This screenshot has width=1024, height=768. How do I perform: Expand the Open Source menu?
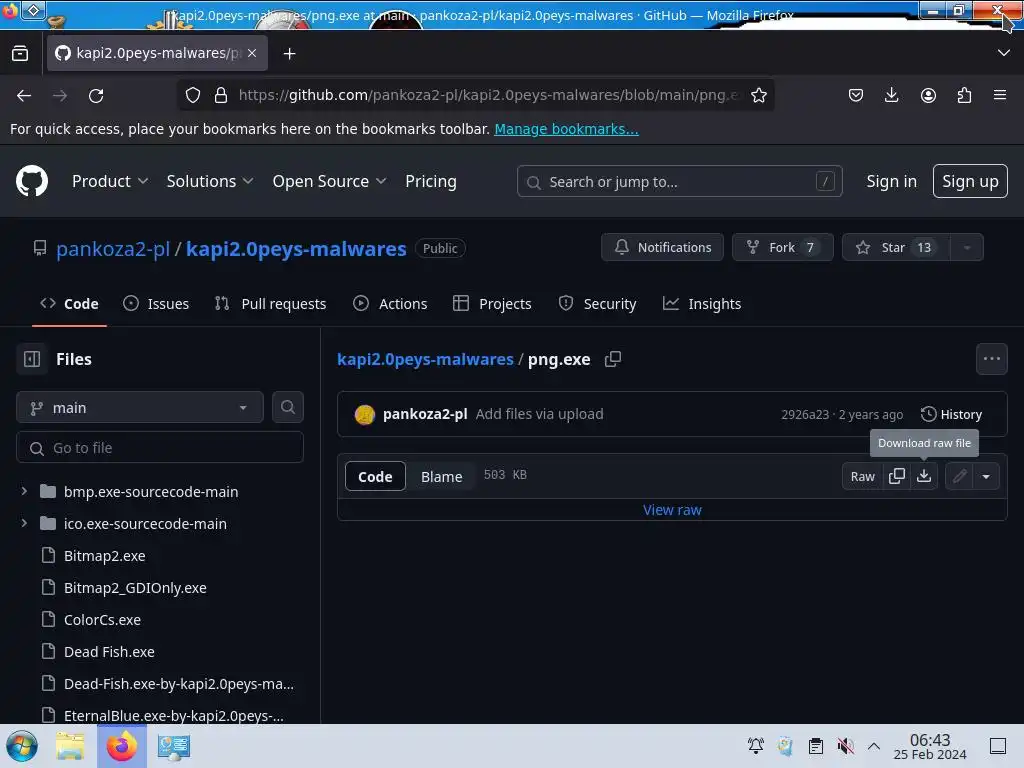329,181
